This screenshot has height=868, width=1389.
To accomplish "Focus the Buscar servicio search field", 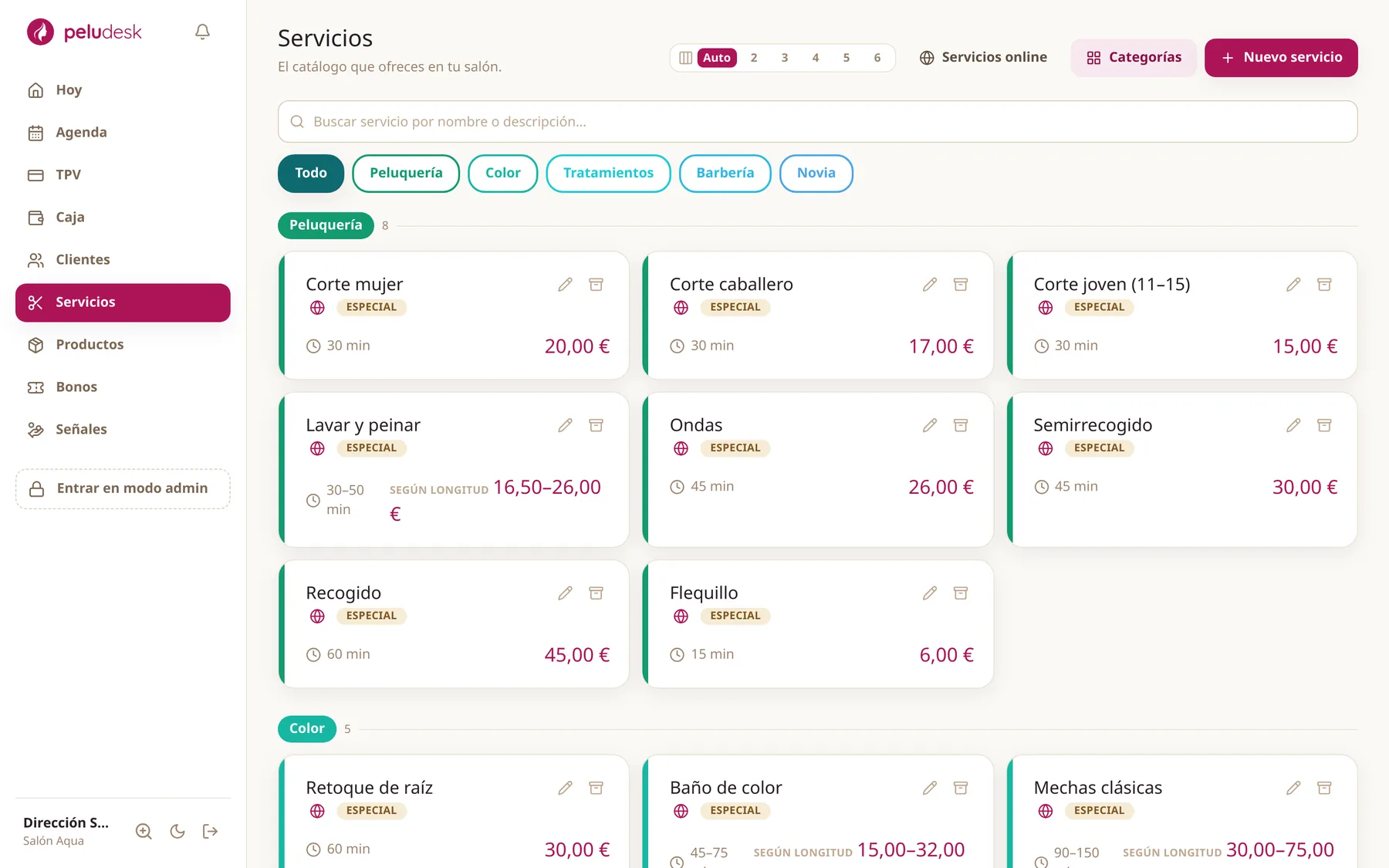I will pyautogui.click(x=817, y=122).
